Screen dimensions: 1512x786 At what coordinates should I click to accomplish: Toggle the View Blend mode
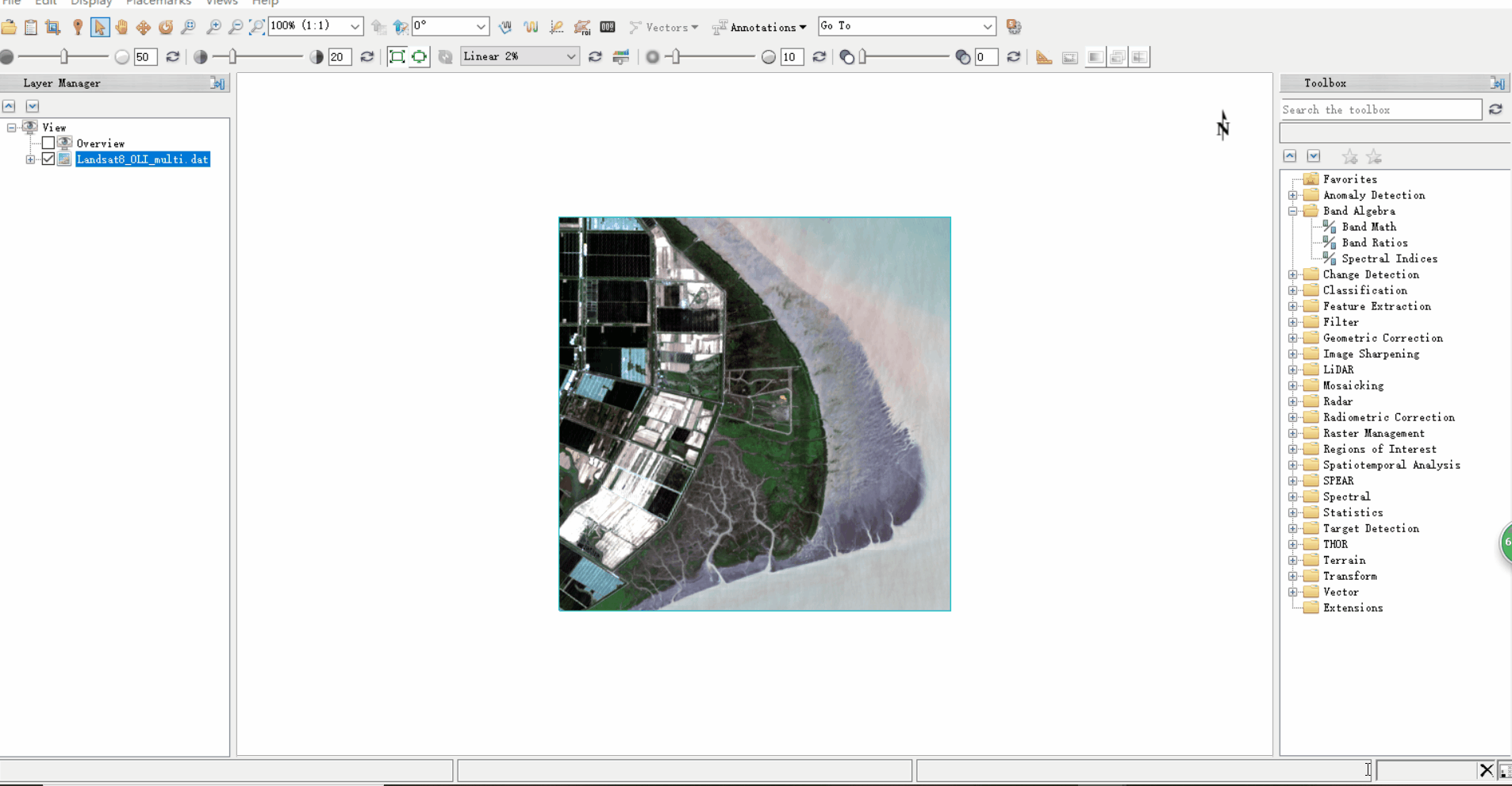point(1095,57)
